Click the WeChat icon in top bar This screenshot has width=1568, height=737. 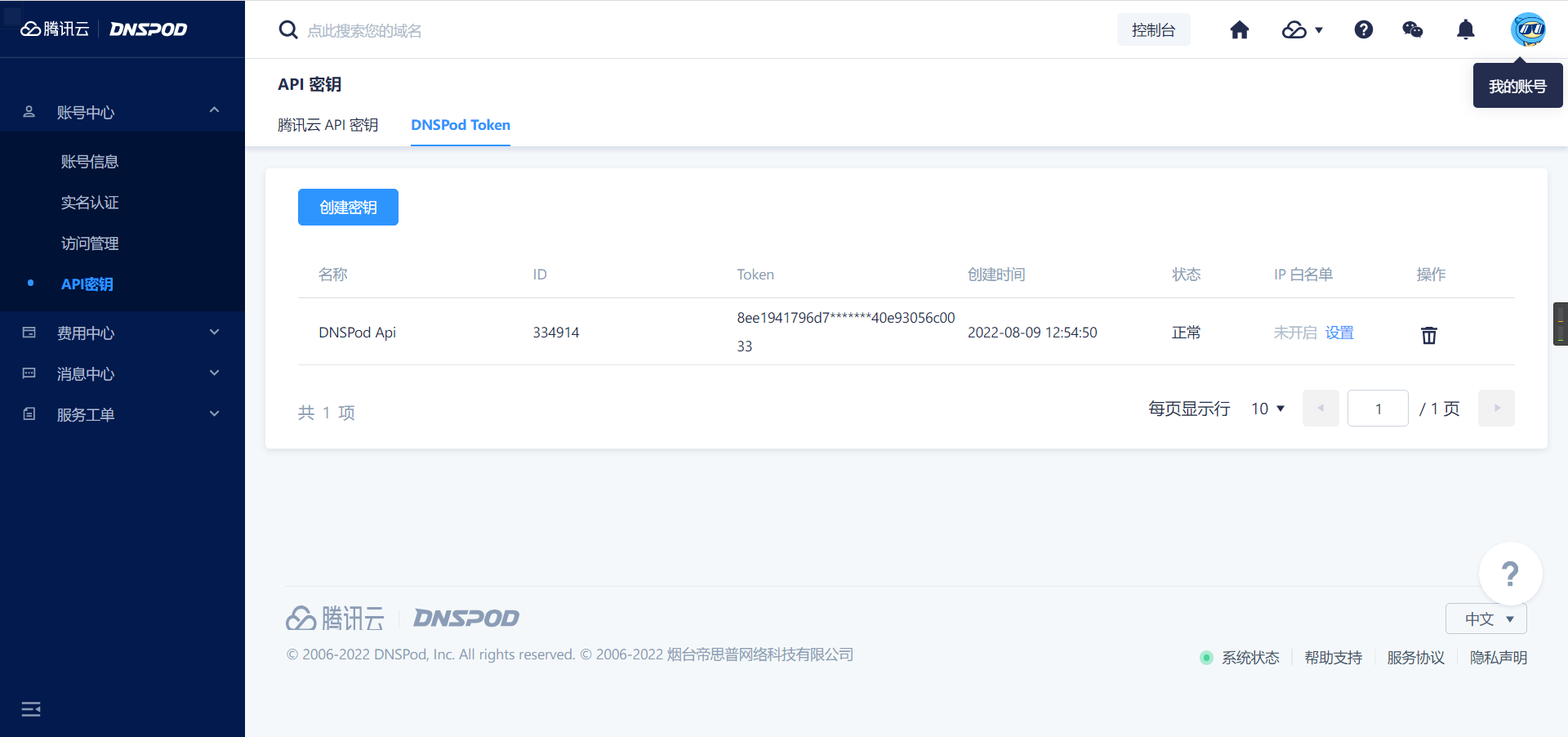1412,30
